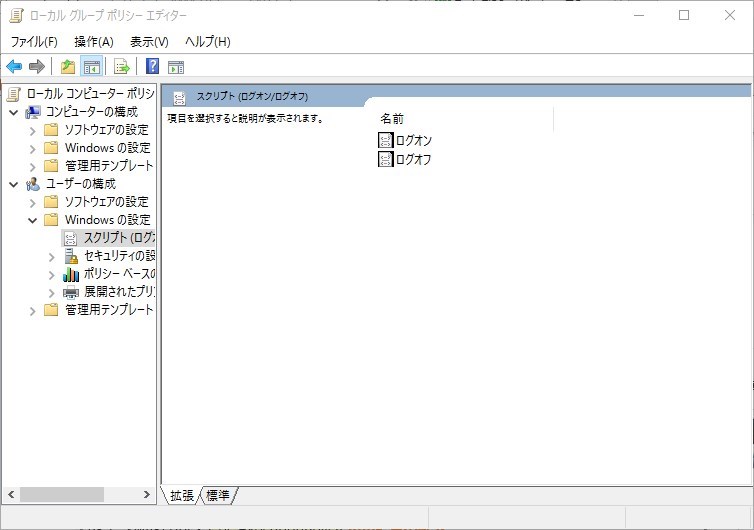The width and height of the screenshot is (754, 530).
Task: Close the policy editor window
Action: click(x=729, y=15)
